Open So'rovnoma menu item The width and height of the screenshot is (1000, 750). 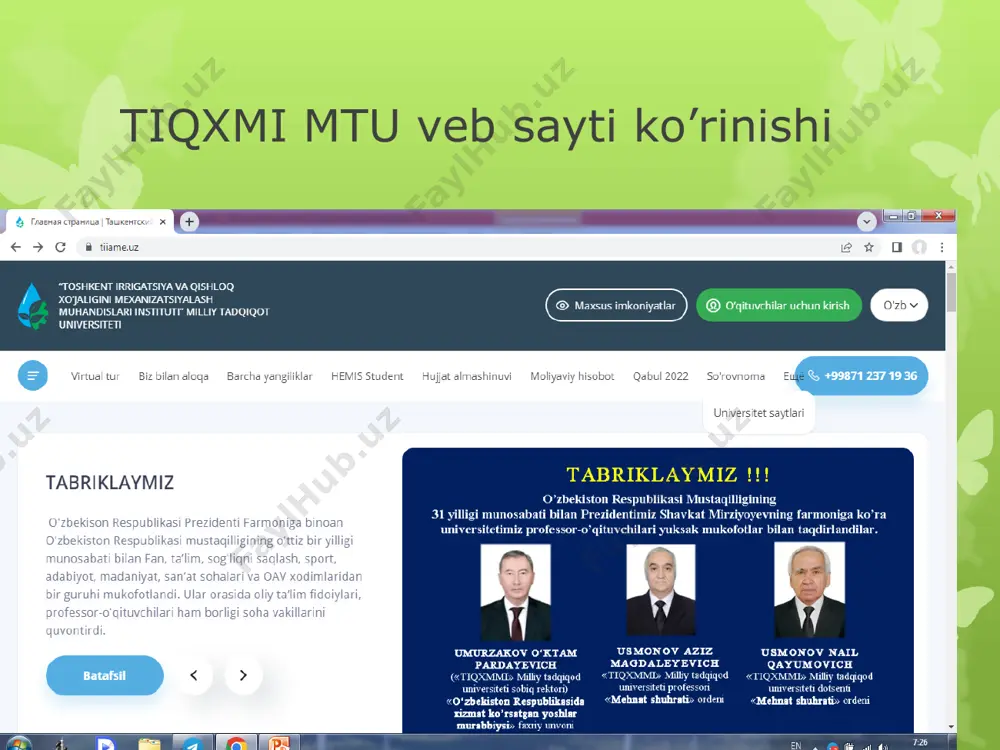(735, 376)
